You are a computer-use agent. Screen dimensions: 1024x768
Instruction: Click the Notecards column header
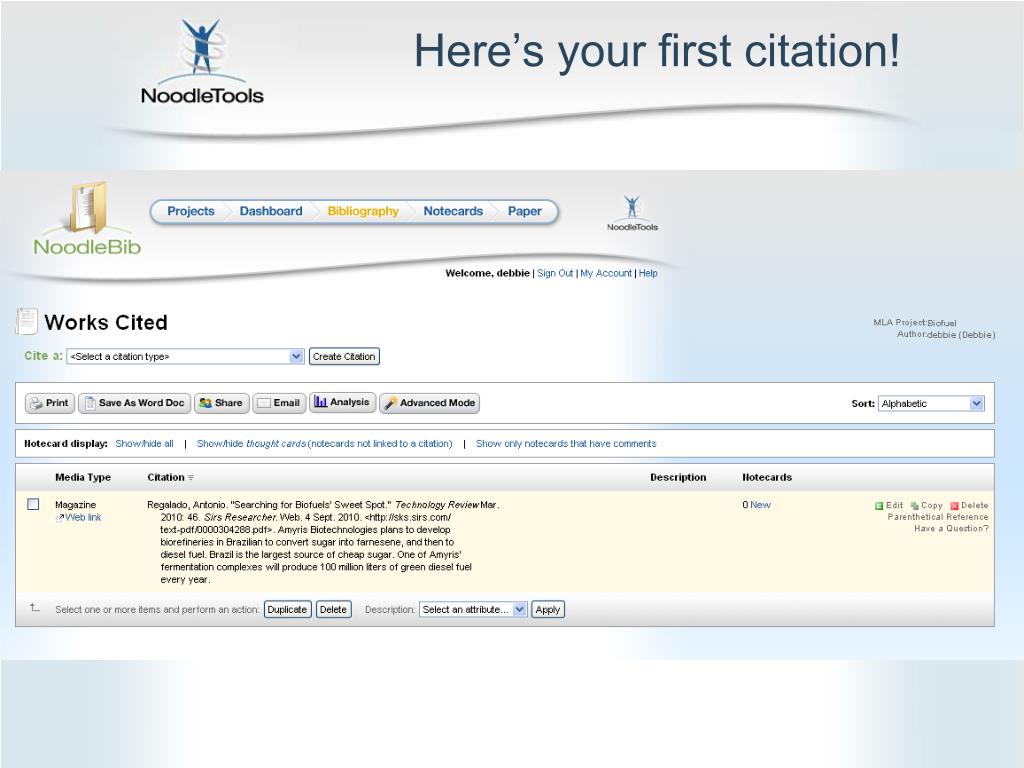pos(767,477)
